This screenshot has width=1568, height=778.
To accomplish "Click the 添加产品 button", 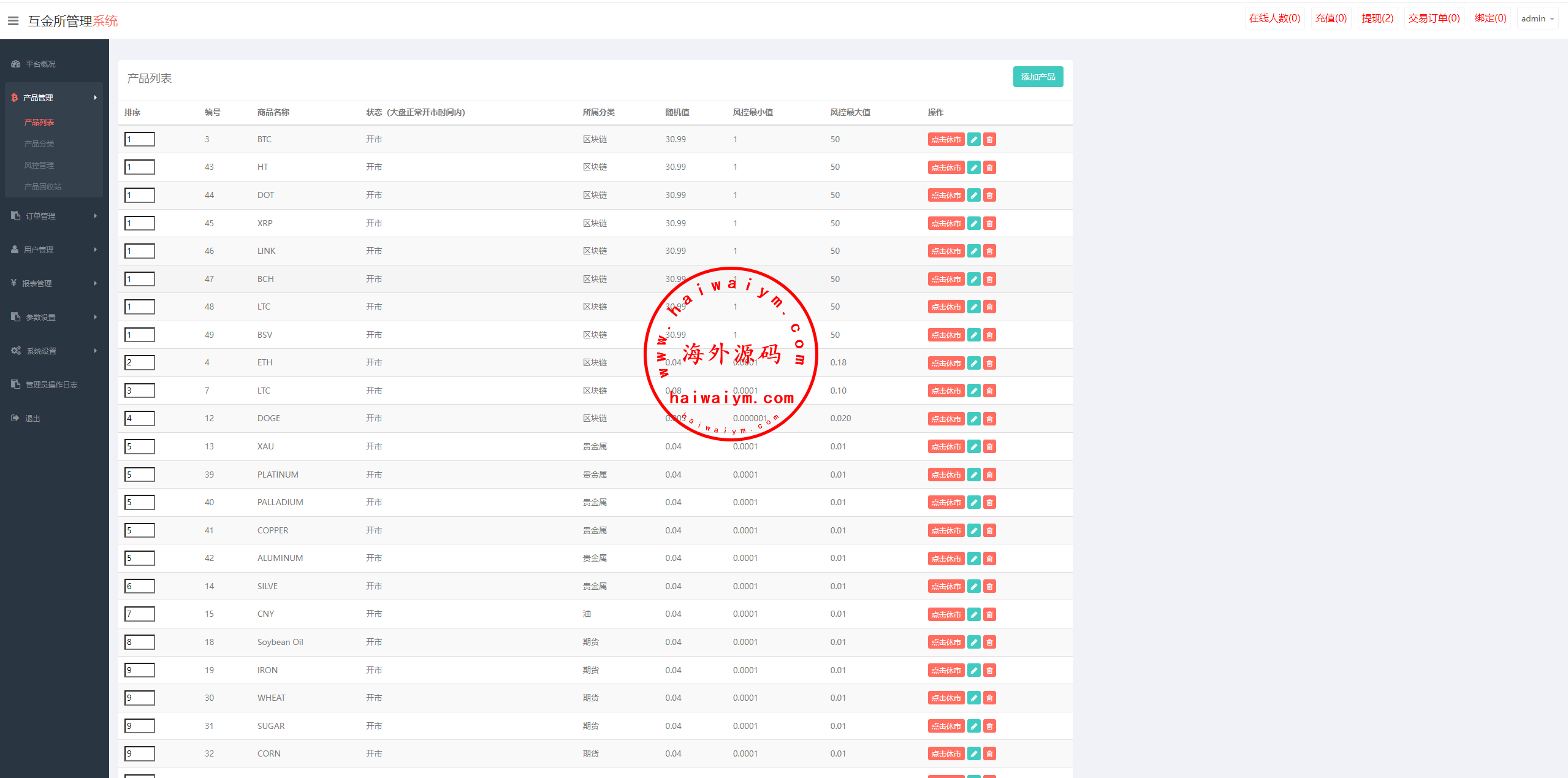I will [x=1037, y=77].
